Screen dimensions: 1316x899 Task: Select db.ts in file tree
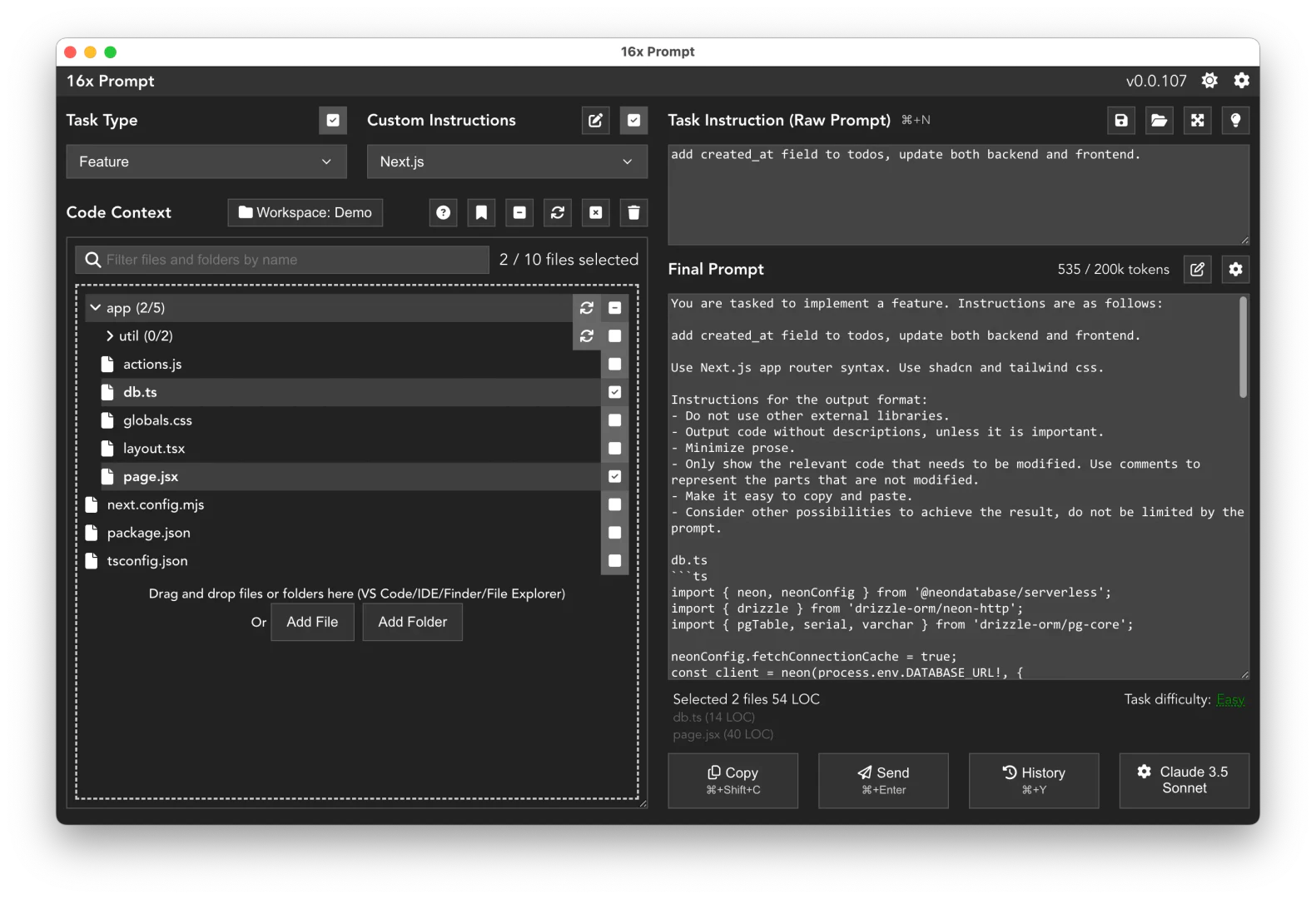click(x=140, y=392)
